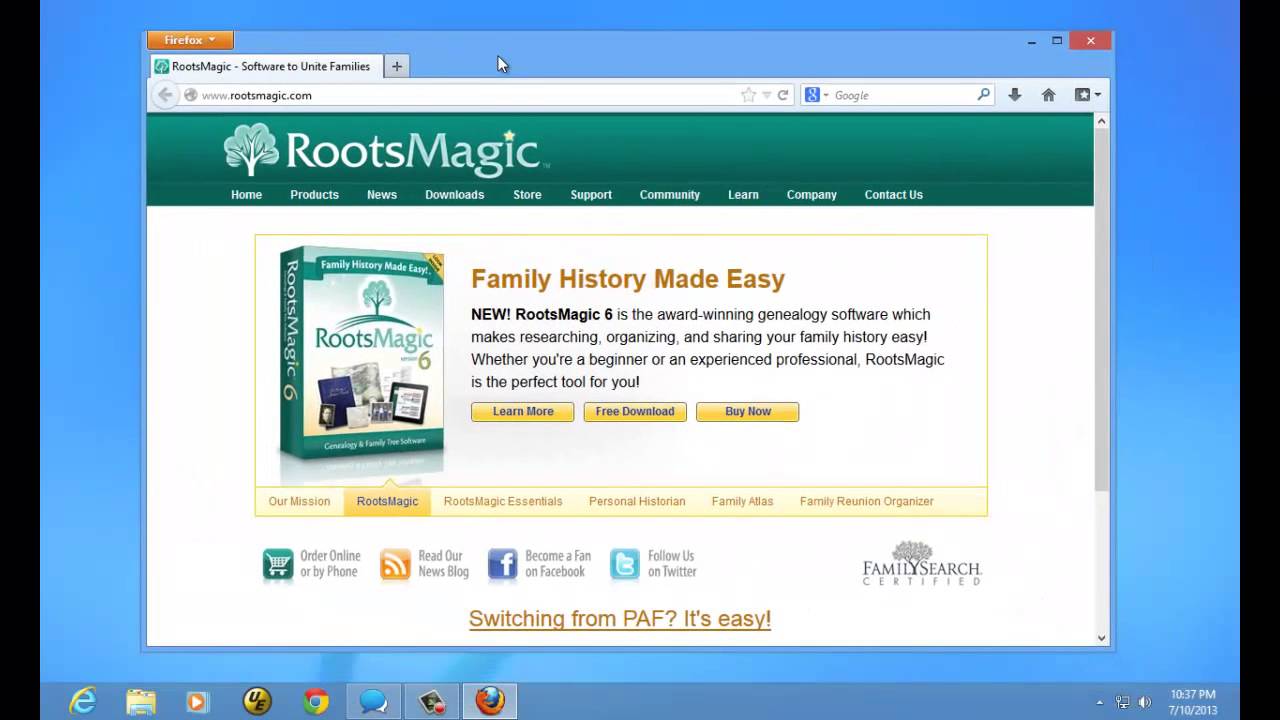
Task: Launch Chrome from the taskbar
Action: [x=316, y=702]
